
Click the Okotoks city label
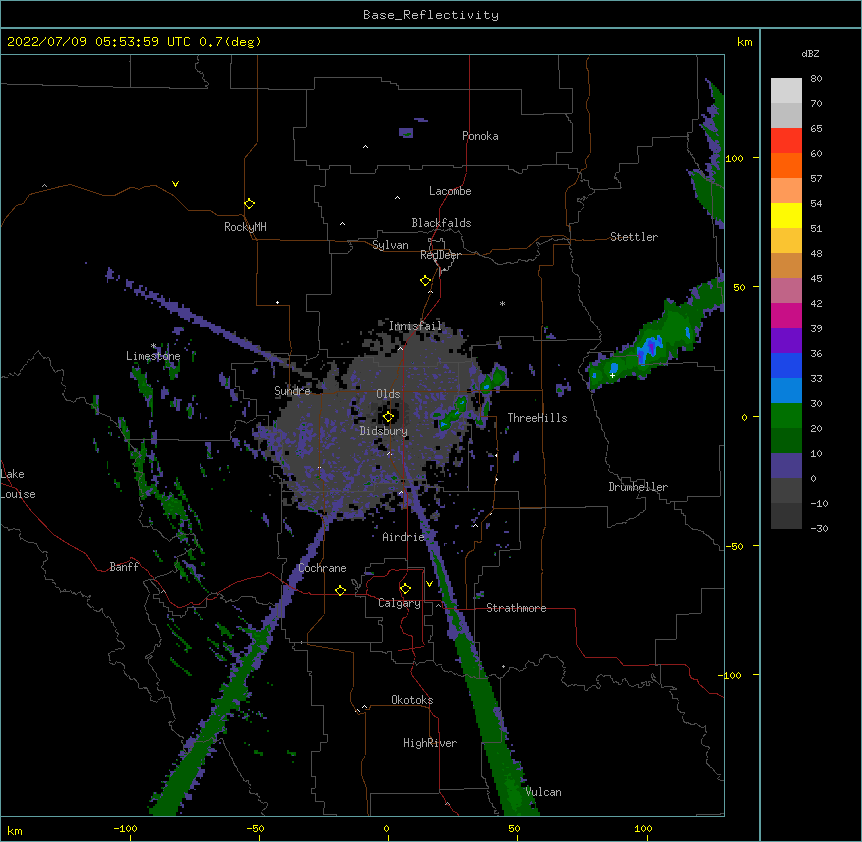(x=412, y=700)
